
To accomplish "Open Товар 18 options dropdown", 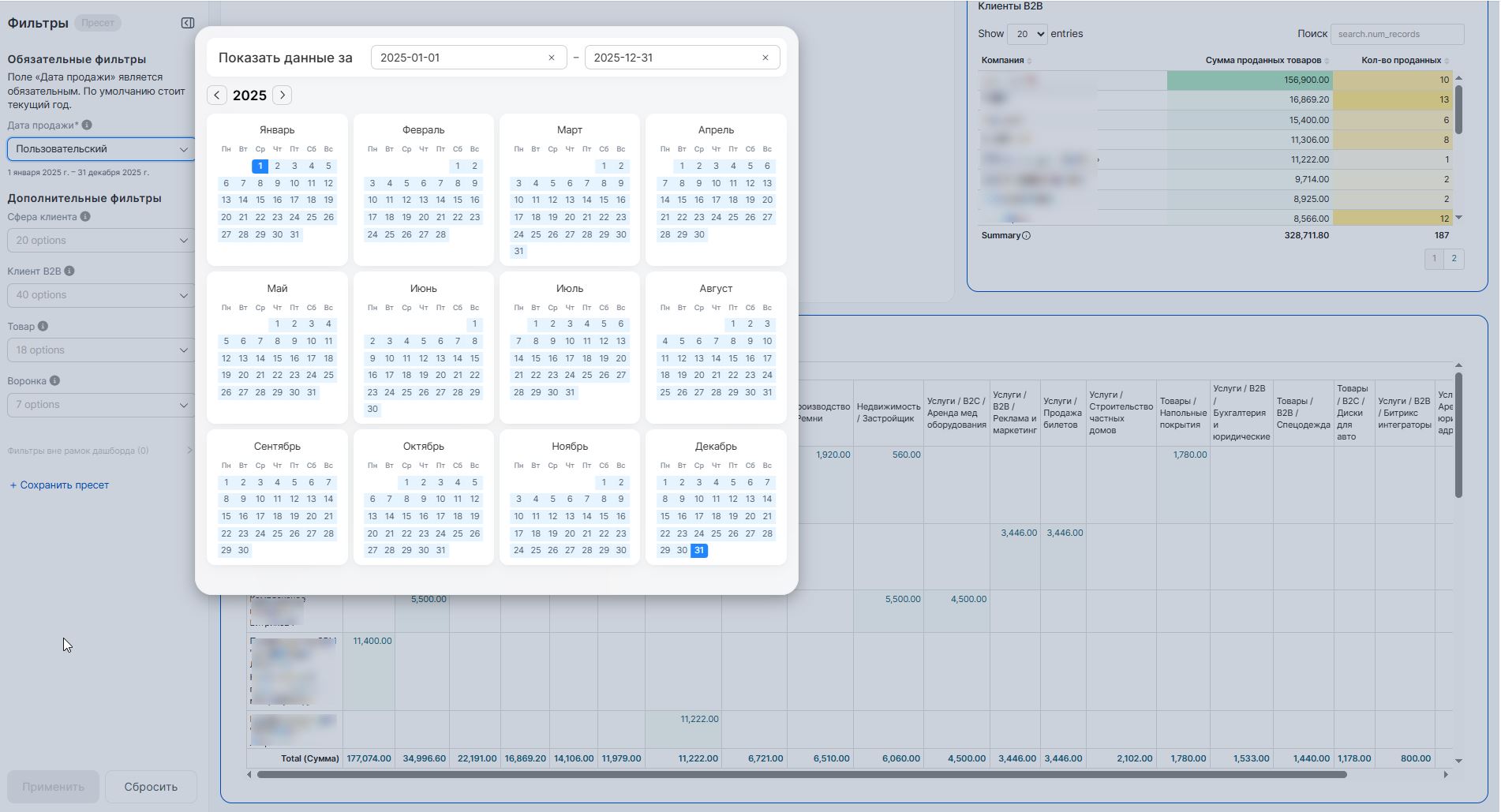I will pos(101,350).
